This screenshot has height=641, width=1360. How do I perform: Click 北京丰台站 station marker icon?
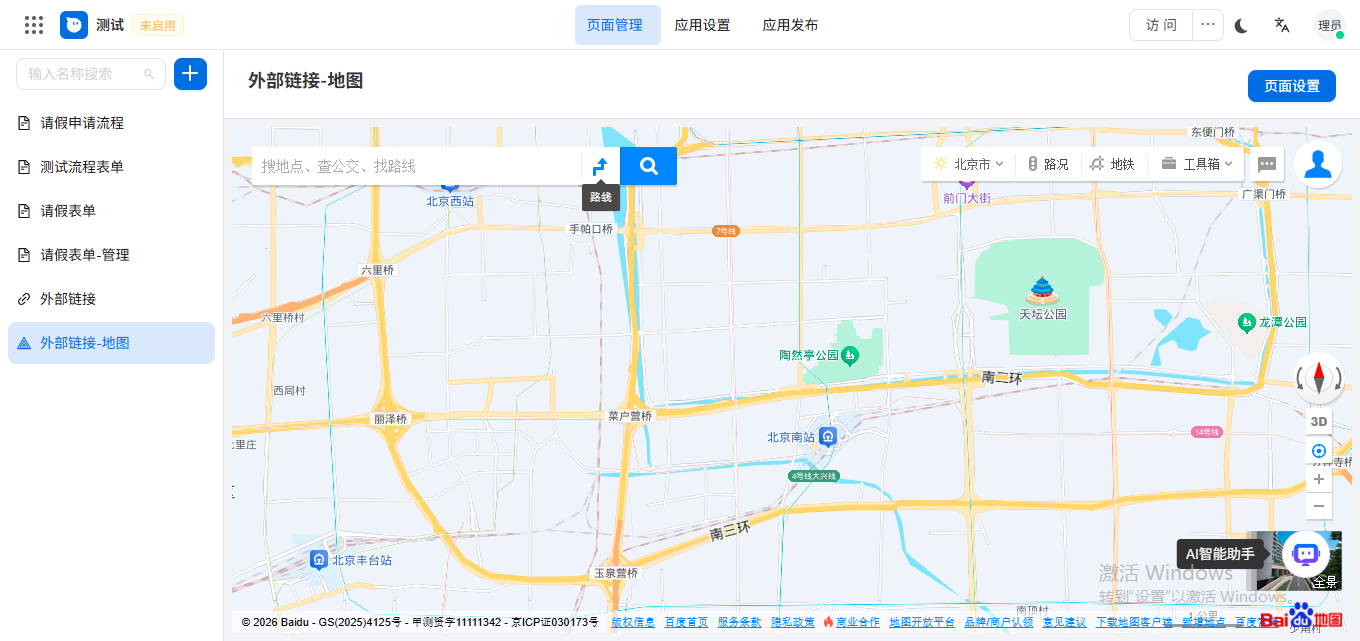coord(319,559)
